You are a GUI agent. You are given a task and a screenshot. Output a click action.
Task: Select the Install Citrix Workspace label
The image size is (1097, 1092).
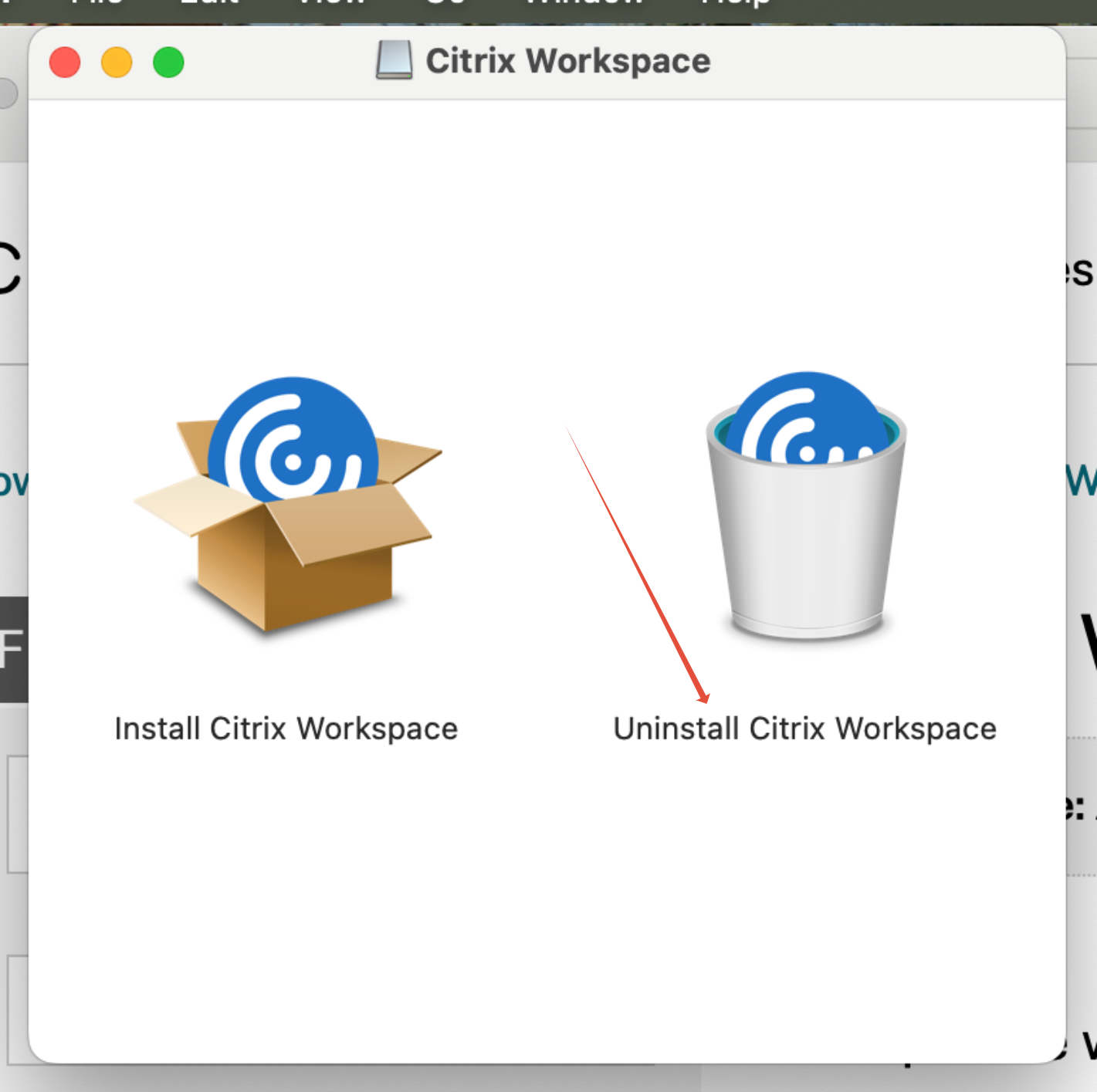point(286,729)
